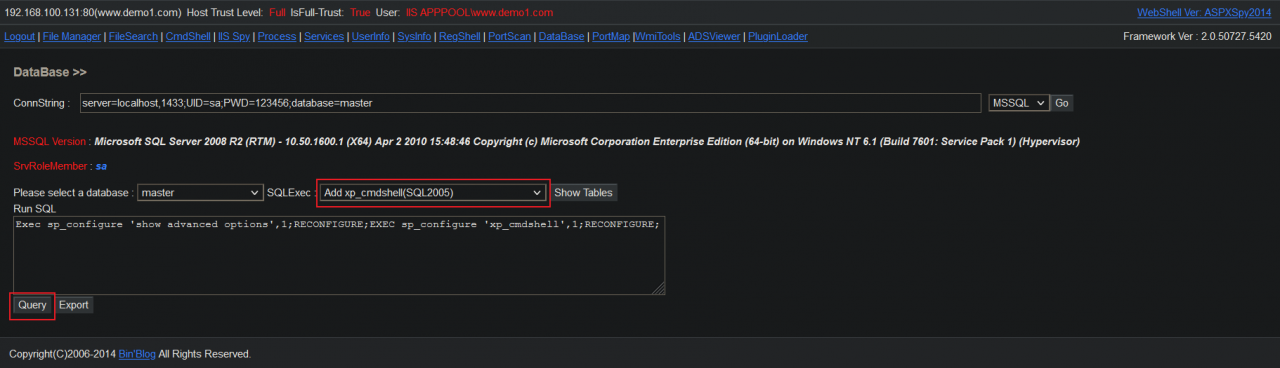Open PortMap link
The height and width of the screenshot is (368, 1280).
pos(611,36)
